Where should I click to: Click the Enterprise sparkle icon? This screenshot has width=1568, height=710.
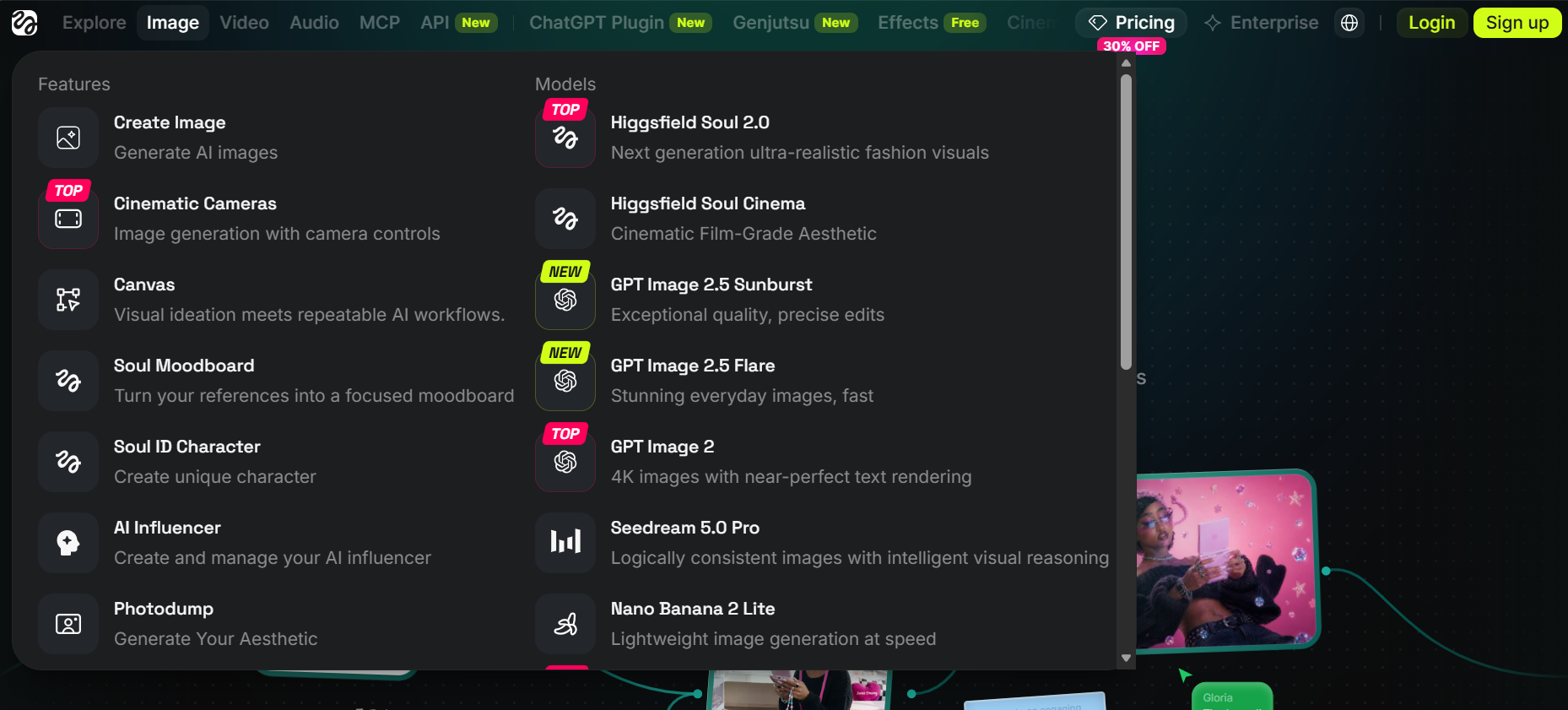point(1213,23)
